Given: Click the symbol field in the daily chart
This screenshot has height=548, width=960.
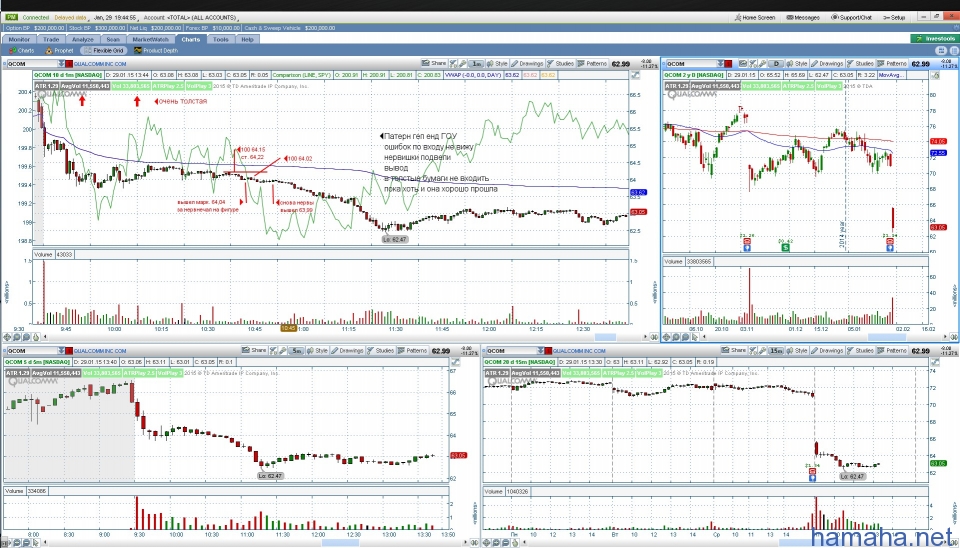Looking at the screenshot, I should click(x=693, y=64).
